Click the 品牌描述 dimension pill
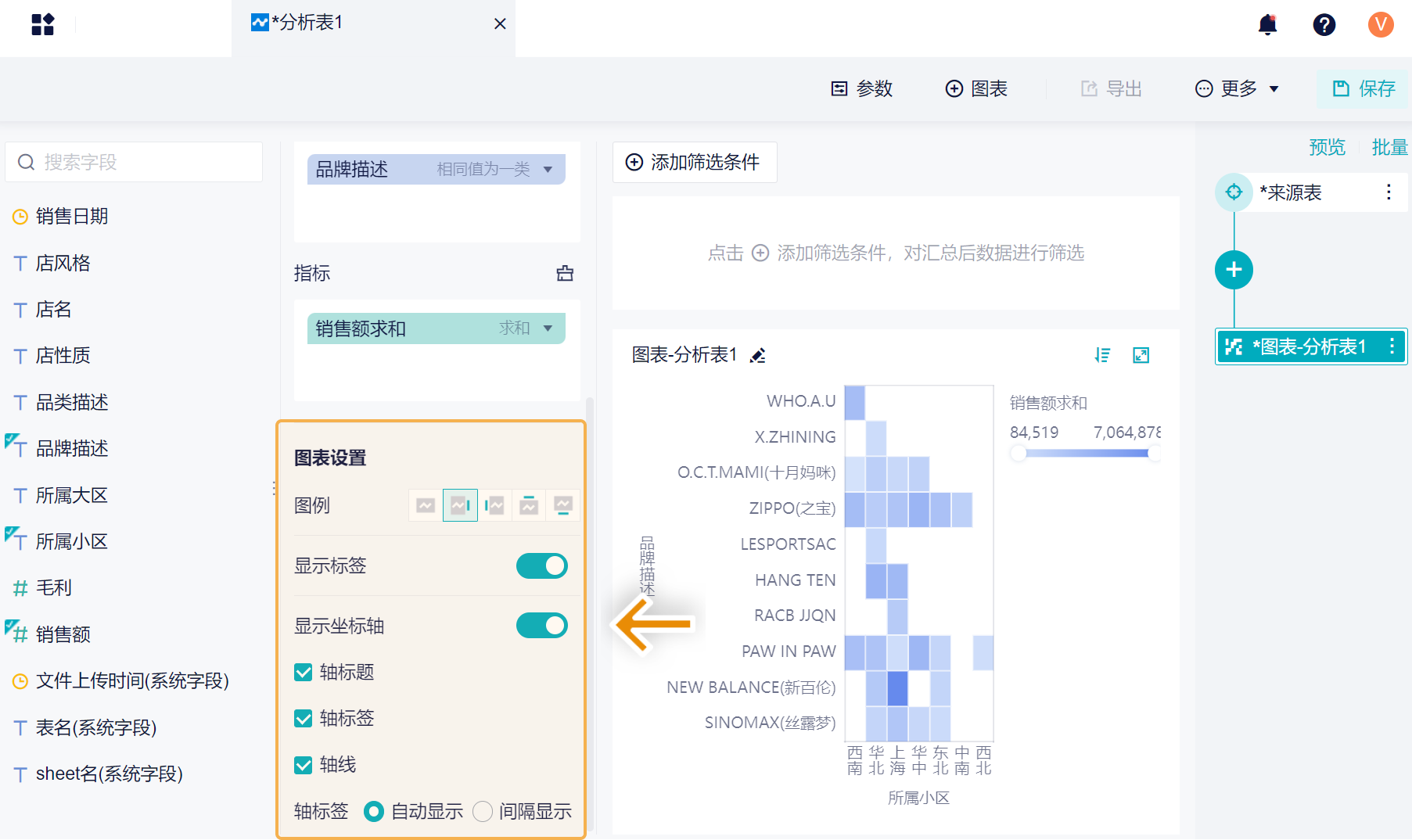This screenshot has width=1412, height=840. click(x=437, y=170)
